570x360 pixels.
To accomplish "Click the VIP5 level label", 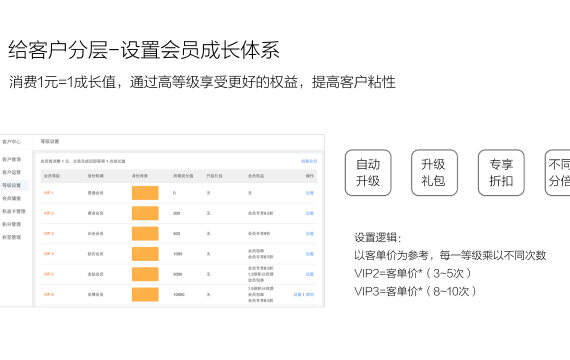I will pos(49,274).
